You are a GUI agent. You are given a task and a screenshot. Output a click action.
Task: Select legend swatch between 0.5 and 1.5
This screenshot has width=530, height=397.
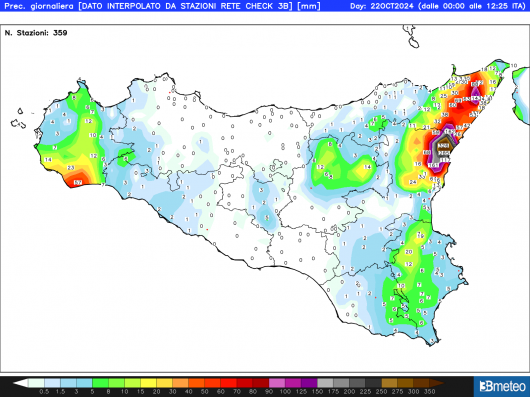[52, 383]
